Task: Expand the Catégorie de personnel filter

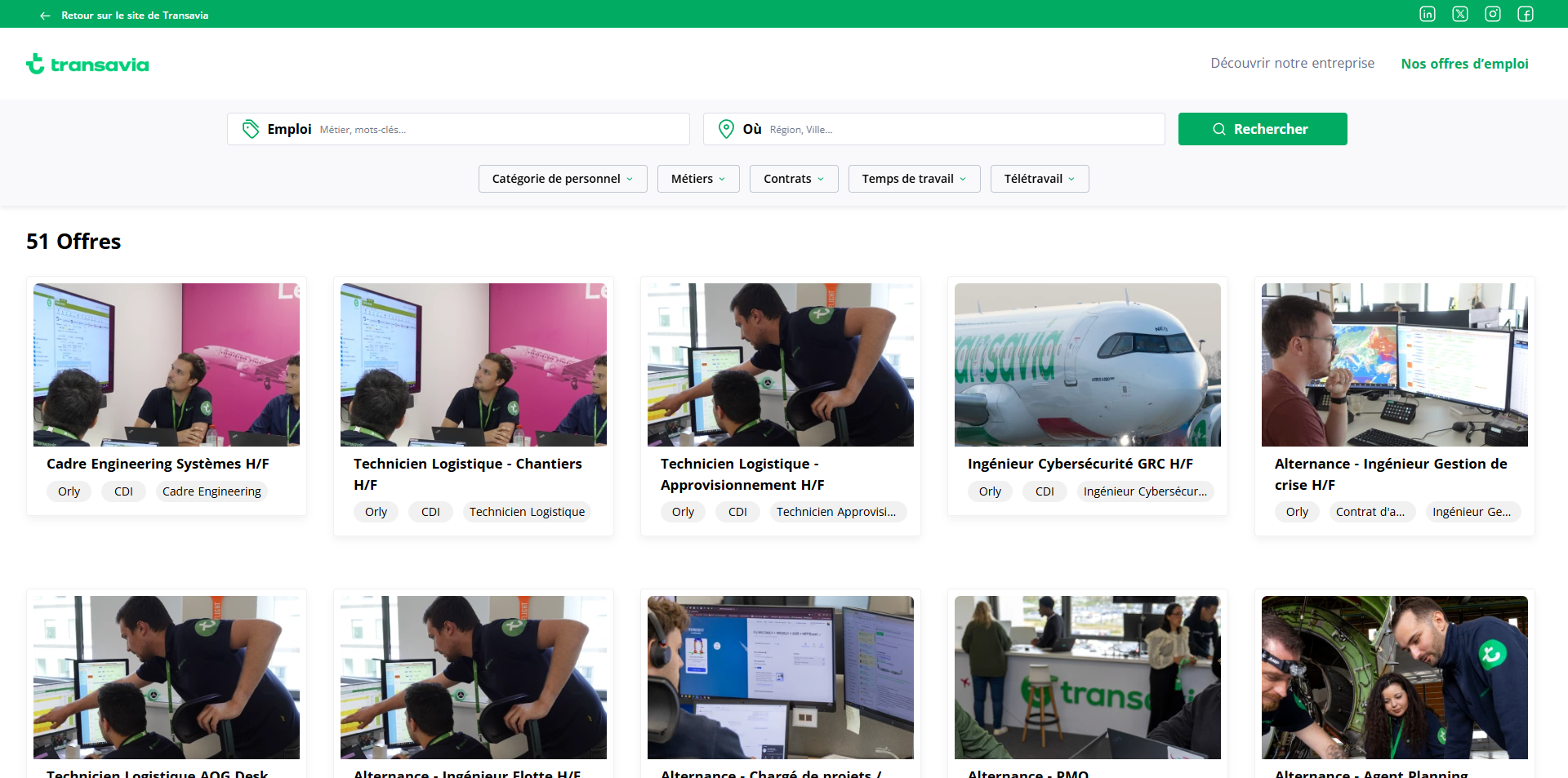Action: pyautogui.click(x=563, y=179)
